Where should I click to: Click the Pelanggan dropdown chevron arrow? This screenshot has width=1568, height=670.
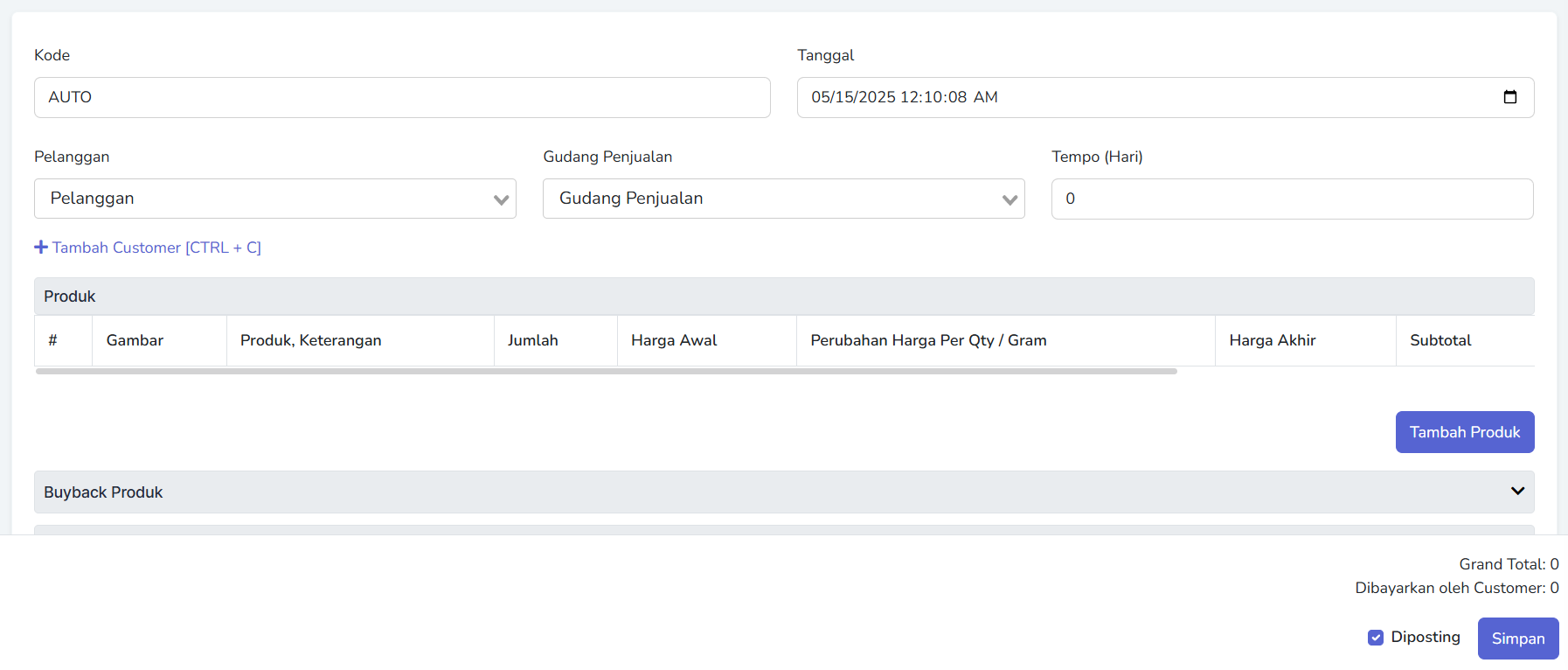pyautogui.click(x=501, y=199)
